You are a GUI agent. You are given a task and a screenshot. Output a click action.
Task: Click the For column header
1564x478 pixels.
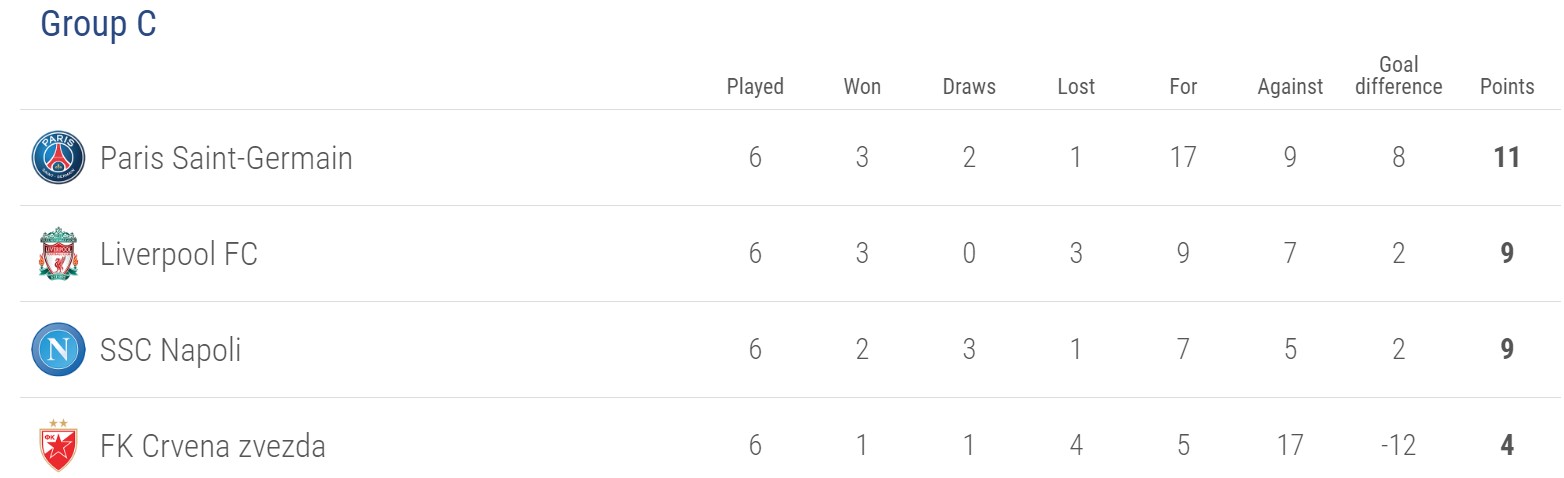pyautogui.click(x=1183, y=87)
